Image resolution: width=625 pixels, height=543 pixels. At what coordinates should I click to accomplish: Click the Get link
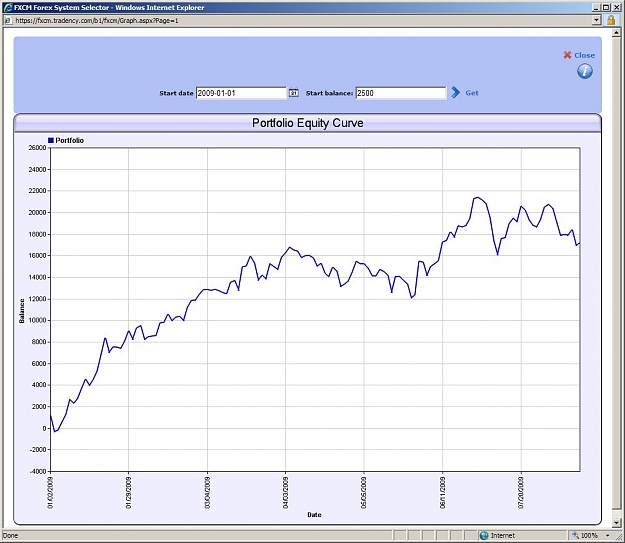click(x=472, y=93)
